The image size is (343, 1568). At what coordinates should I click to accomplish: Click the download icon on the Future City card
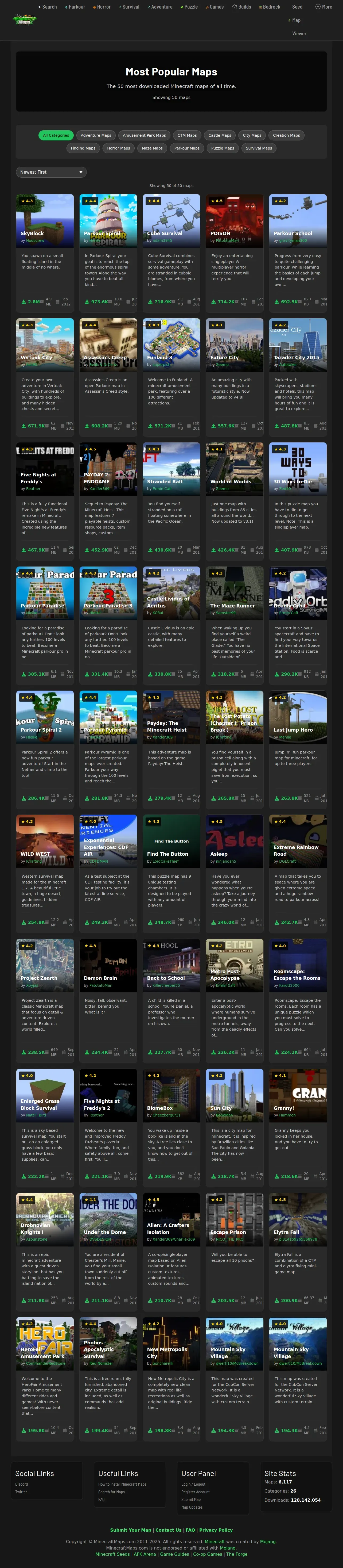tap(213, 426)
